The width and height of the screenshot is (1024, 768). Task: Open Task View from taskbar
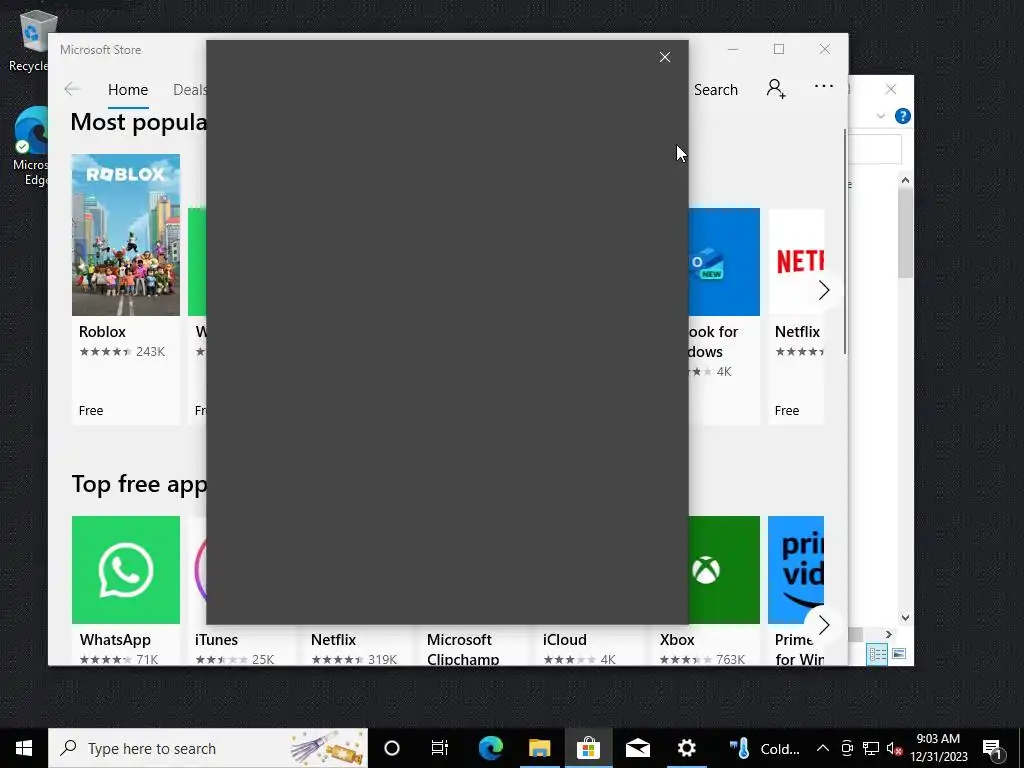pyautogui.click(x=440, y=748)
